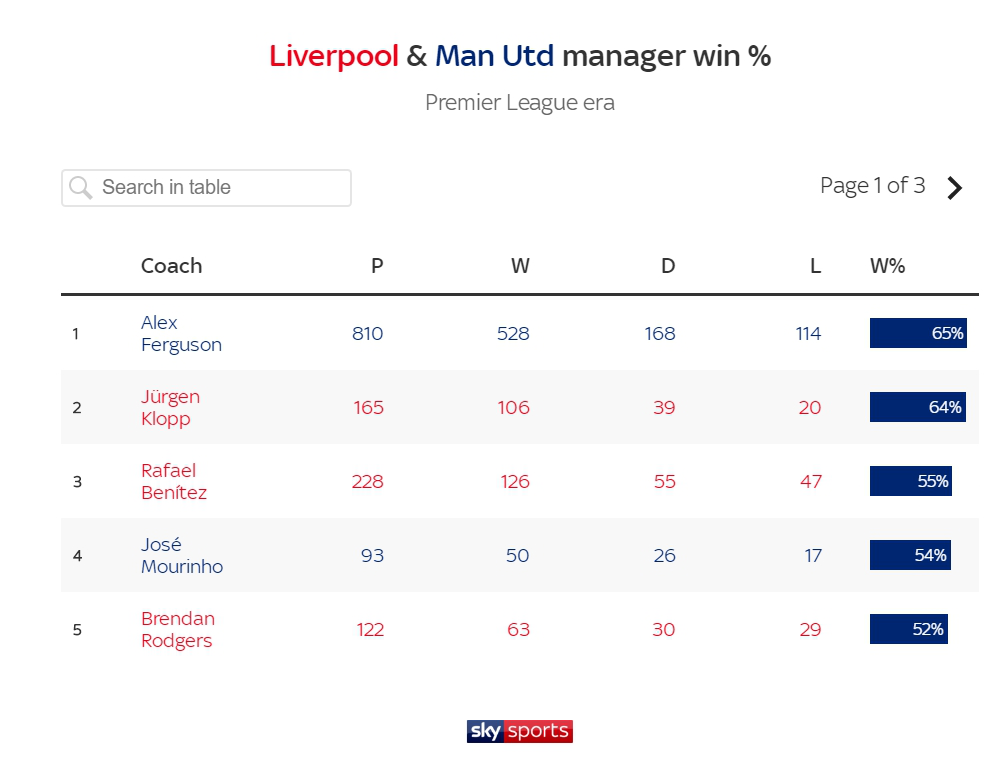Go to next page with chevron arrow
1004x760 pixels.
(955, 188)
